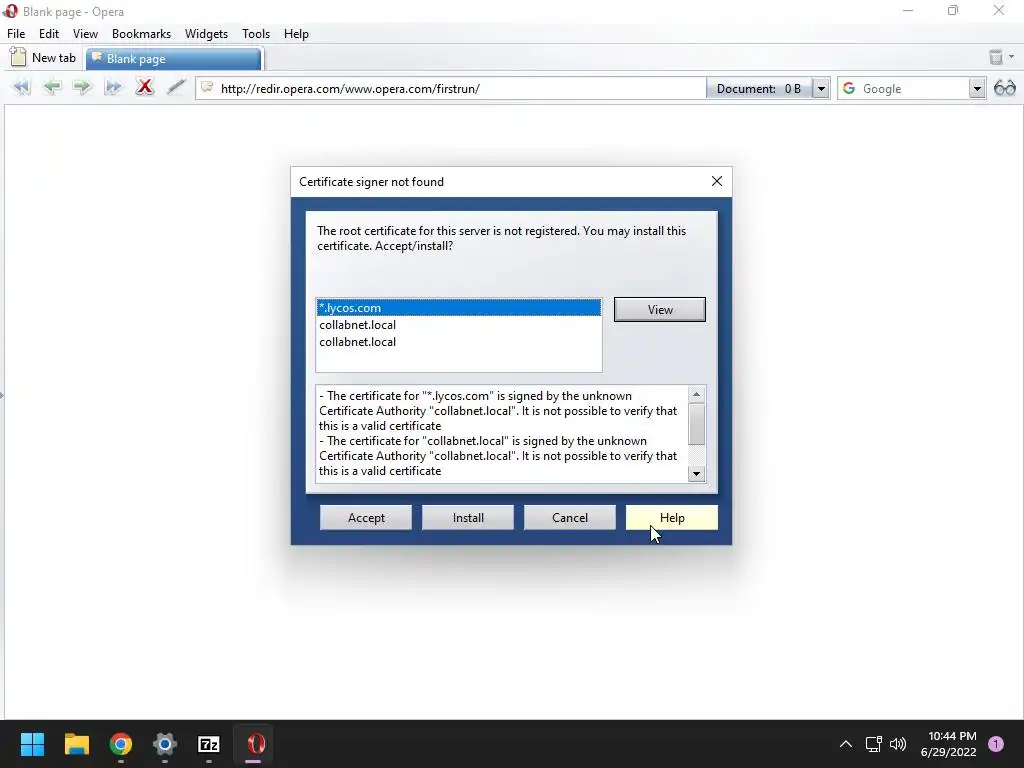Screen dimensions: 1024x768
Task: Open the Widgets menu
Action: pos(206,34)
